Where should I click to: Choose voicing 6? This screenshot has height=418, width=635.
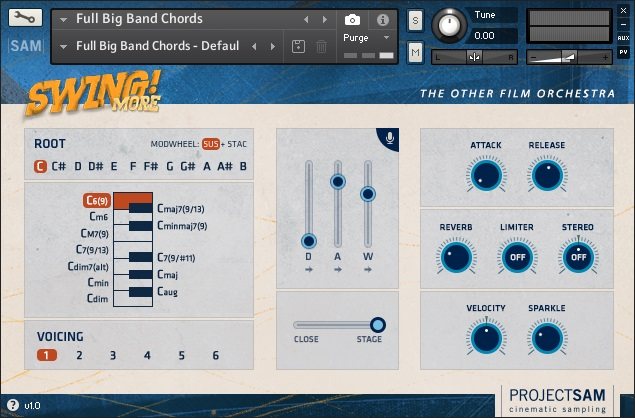click(215, 355)
